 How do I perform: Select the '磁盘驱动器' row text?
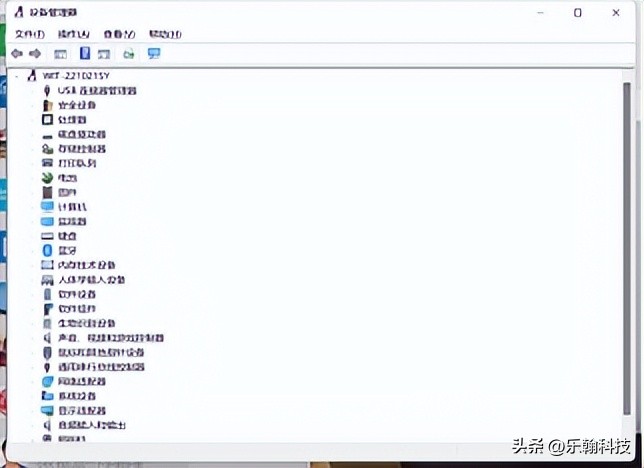click(82, 134)
